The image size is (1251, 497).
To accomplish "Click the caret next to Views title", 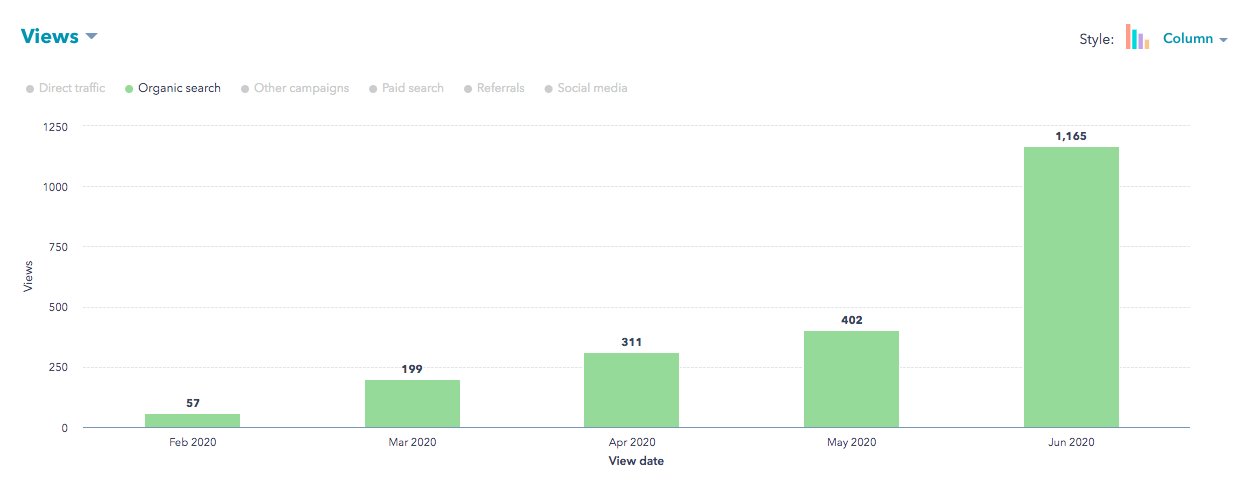I will coord(91,37).
